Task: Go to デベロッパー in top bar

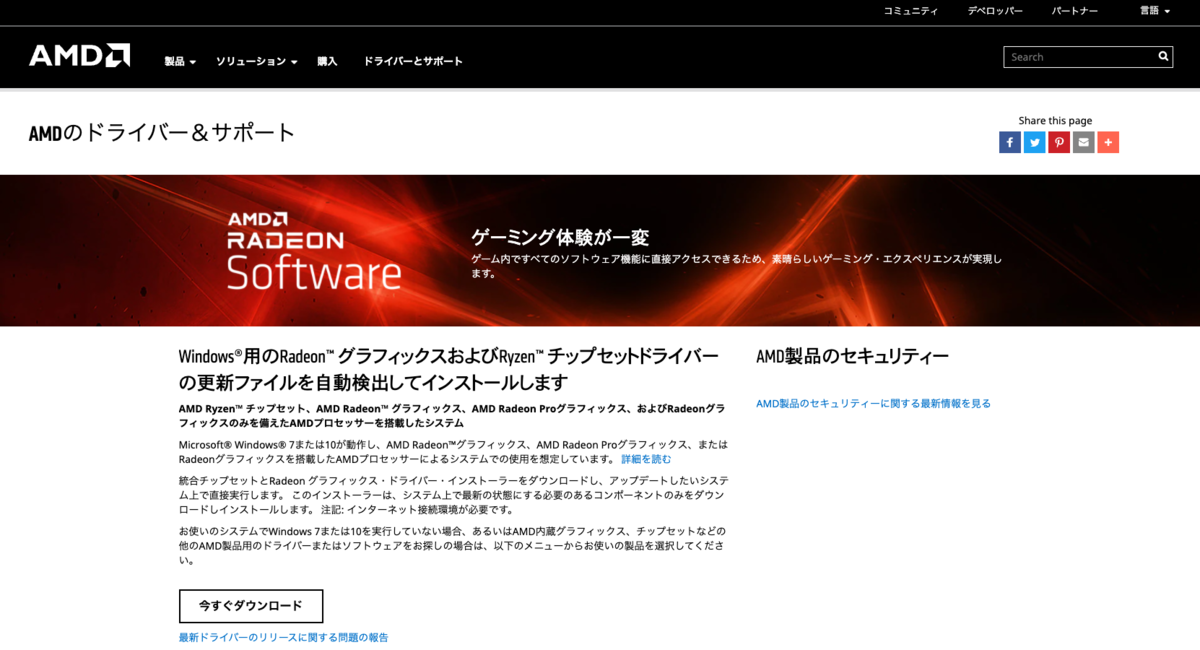Action: (x=995, y=11)
